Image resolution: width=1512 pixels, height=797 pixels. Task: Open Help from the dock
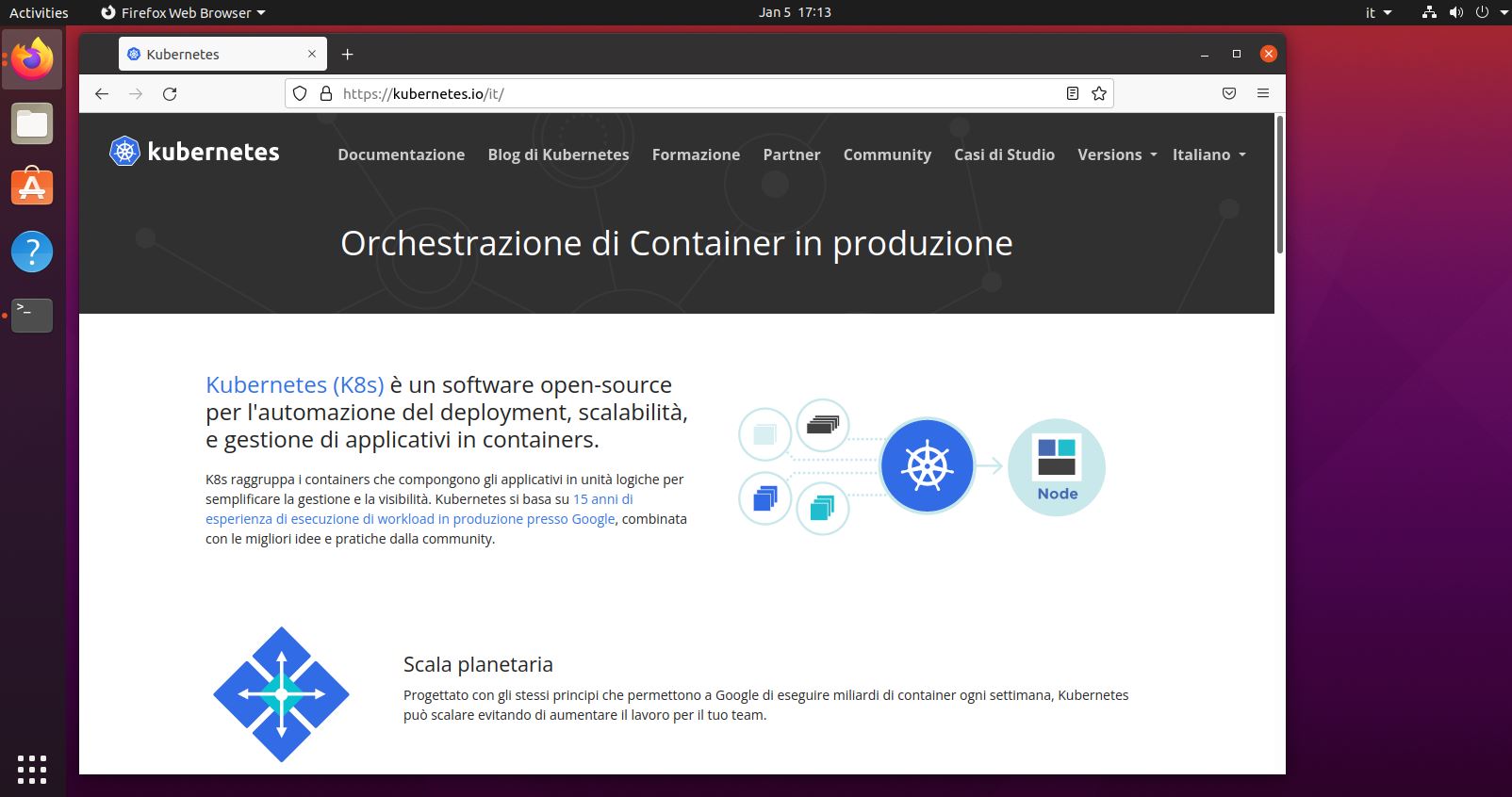pos(32,252)
